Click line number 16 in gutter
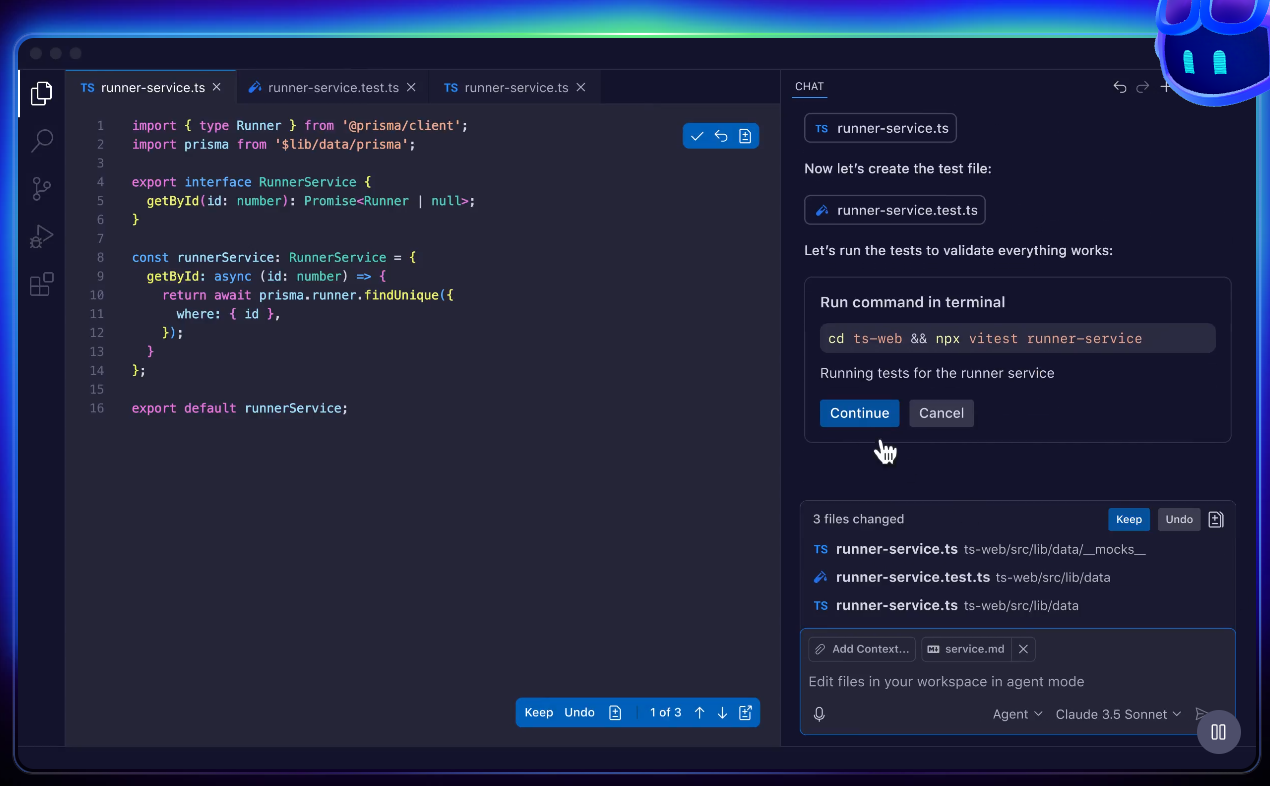The image size is (1270, 786). click(x=97, y=408)
